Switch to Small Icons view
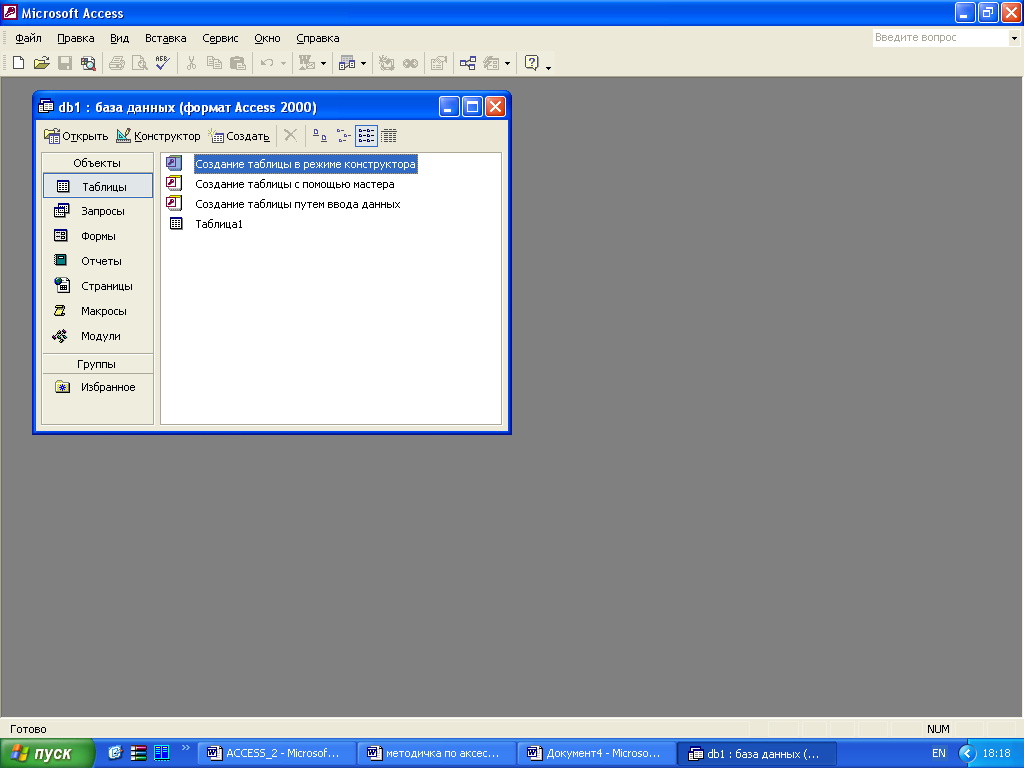The image size is (1024, 768). point(344,136)
